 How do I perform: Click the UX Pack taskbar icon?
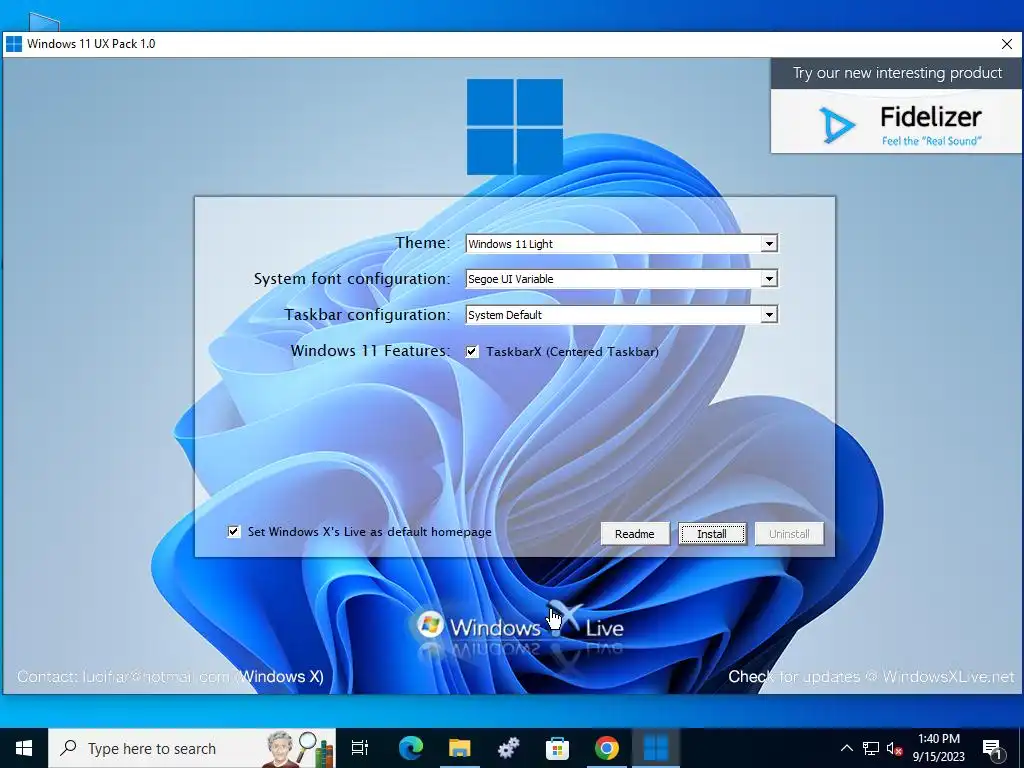pos(656,748)
